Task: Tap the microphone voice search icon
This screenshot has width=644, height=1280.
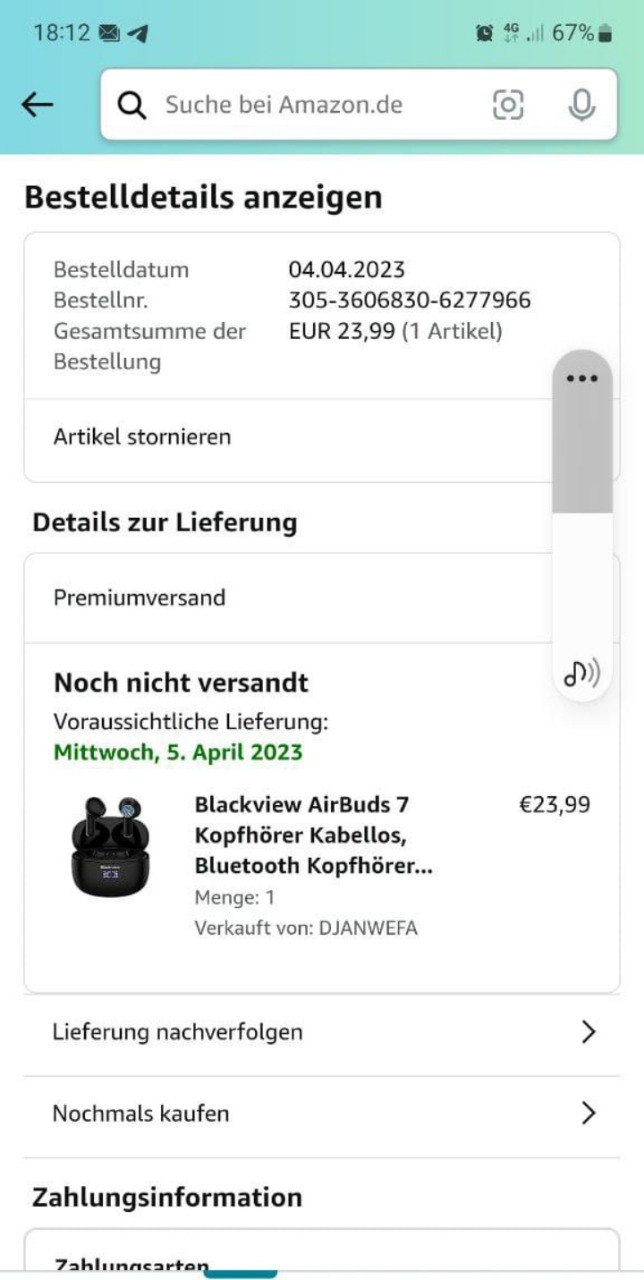Action: click(581, 105)
